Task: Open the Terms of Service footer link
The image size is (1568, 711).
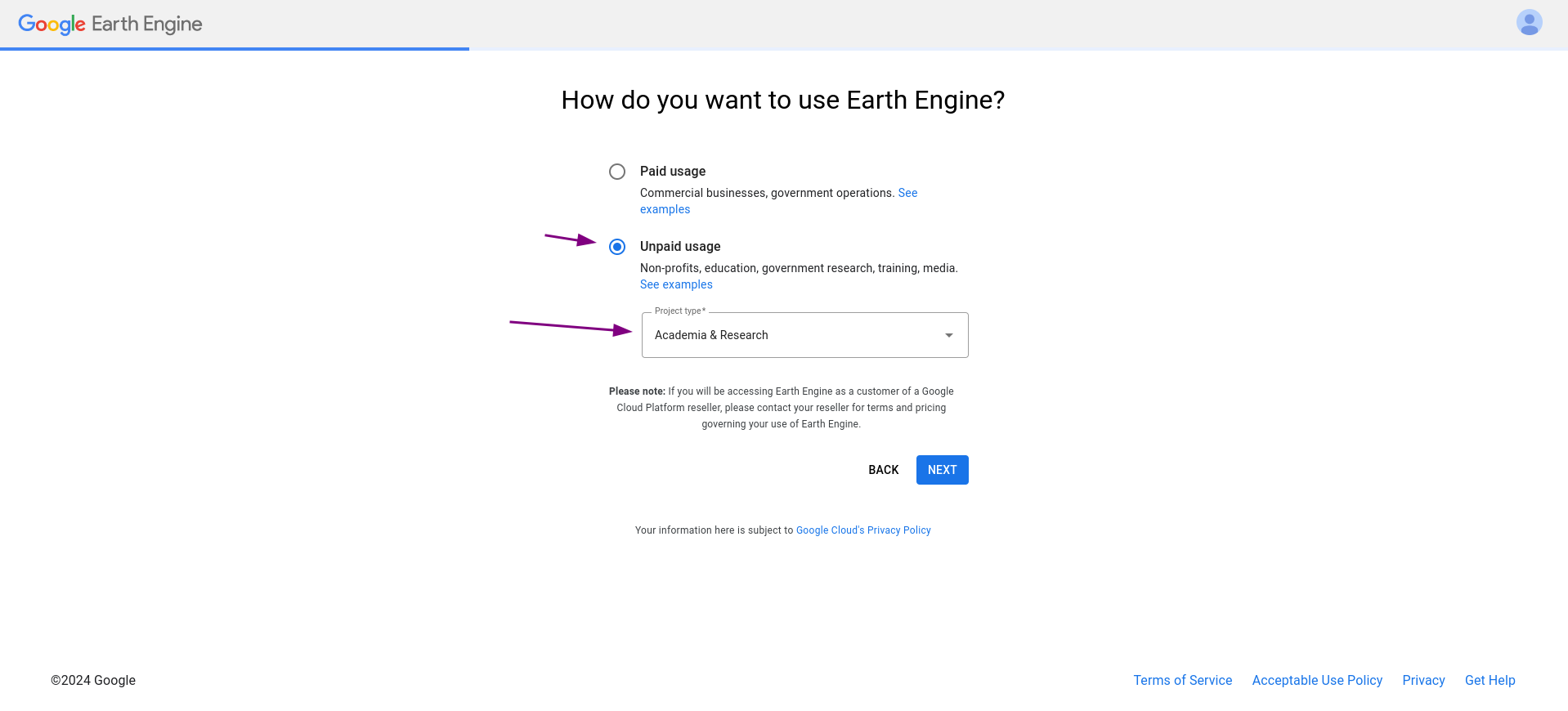Action: (1182, 680)
